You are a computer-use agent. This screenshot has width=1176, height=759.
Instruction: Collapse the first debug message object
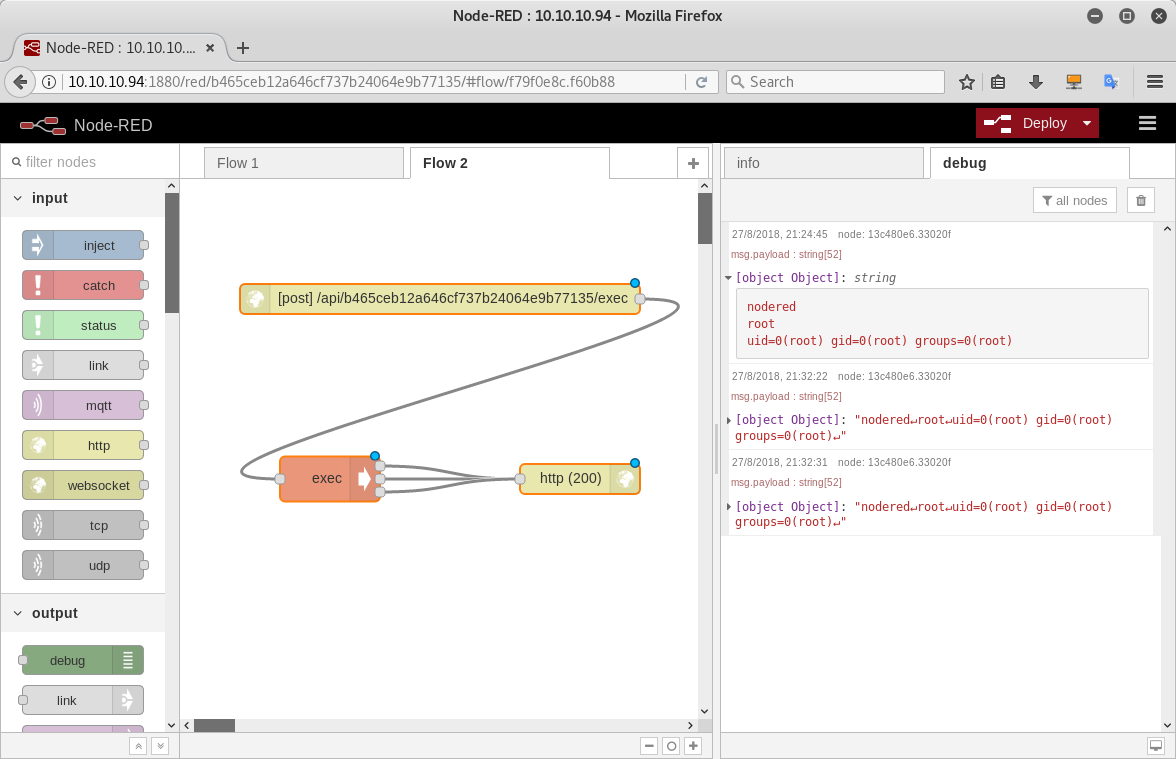[x=728, y=278]
